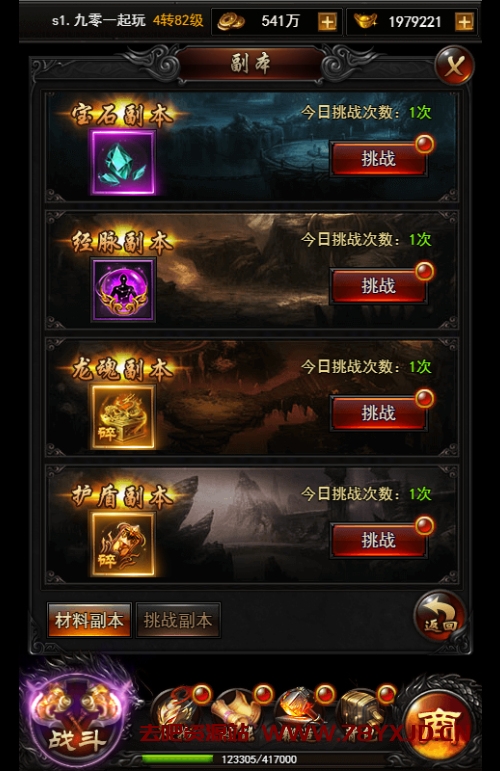Switch to 材料副本 tab

tap(89, 620)
